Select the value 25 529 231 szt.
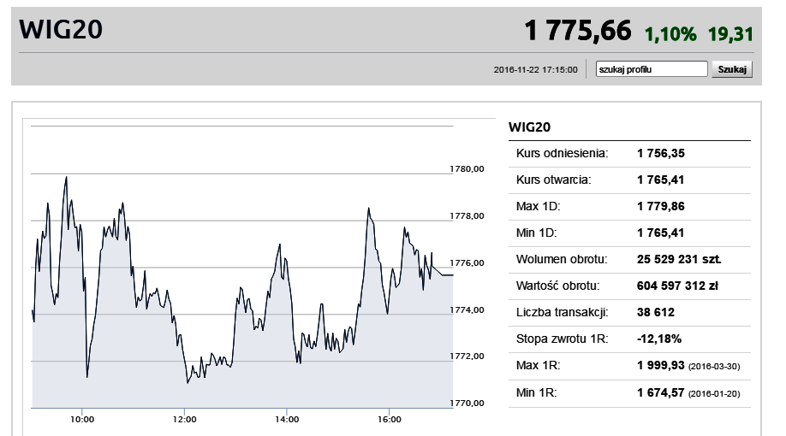 (x=679, y=260)
